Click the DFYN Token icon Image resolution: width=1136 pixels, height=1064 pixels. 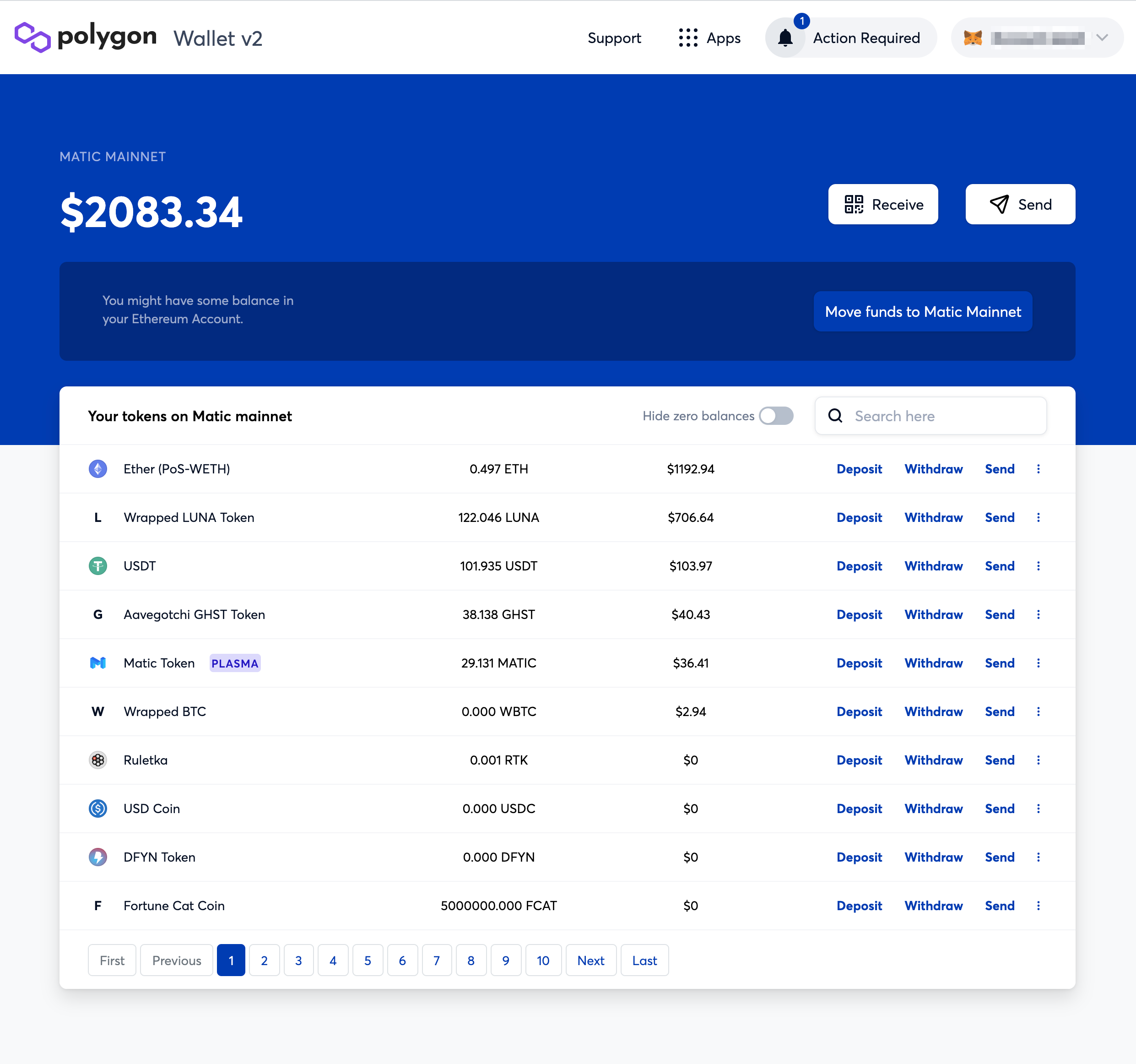coord(97,857)
